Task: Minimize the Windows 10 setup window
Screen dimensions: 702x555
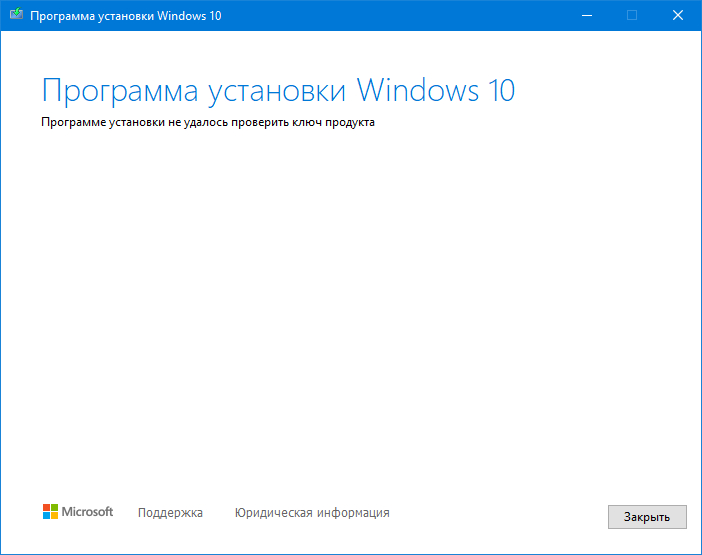Action: pos(587,16)
